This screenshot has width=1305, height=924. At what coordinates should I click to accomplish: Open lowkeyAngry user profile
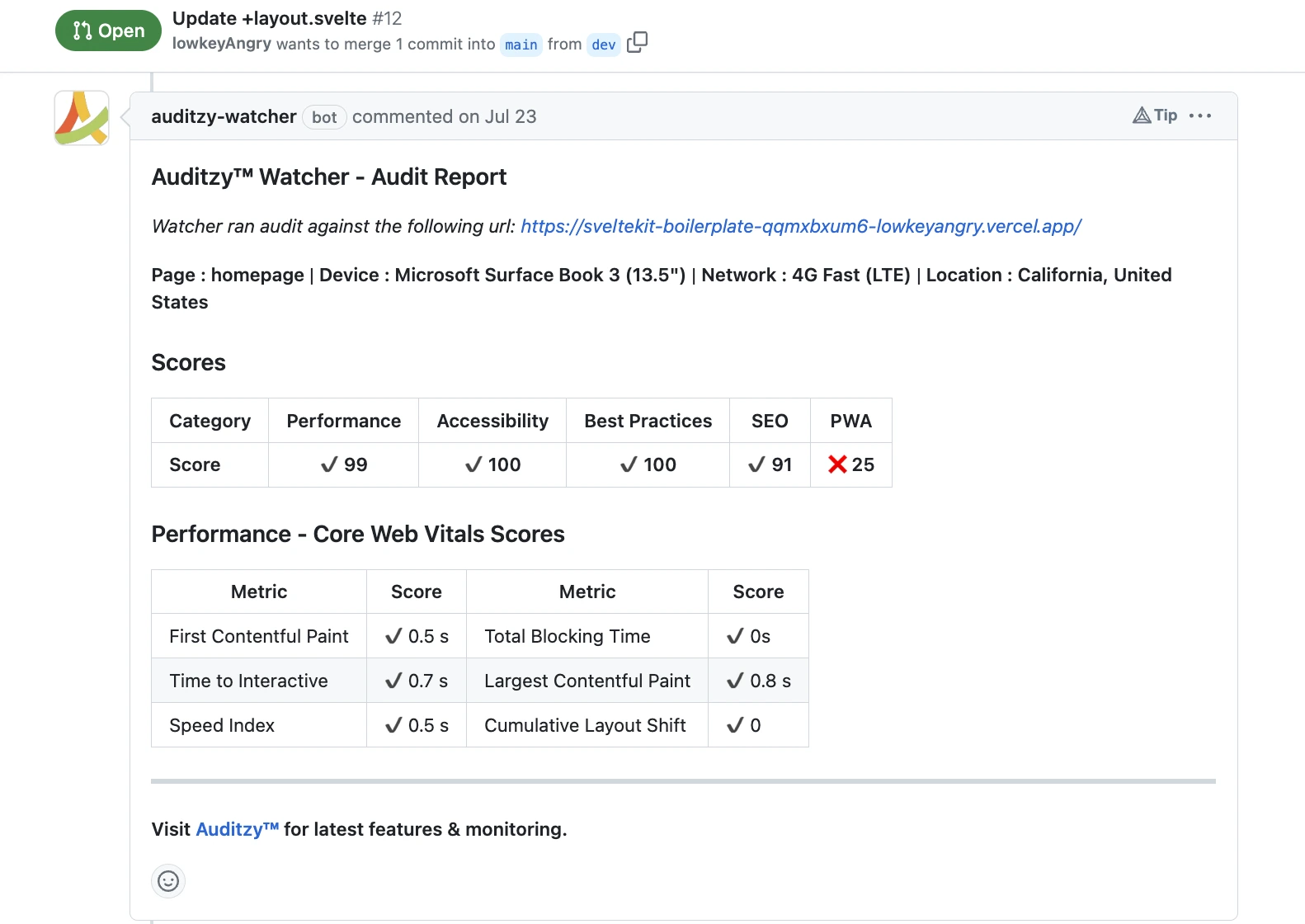click(x=222, y=44)
